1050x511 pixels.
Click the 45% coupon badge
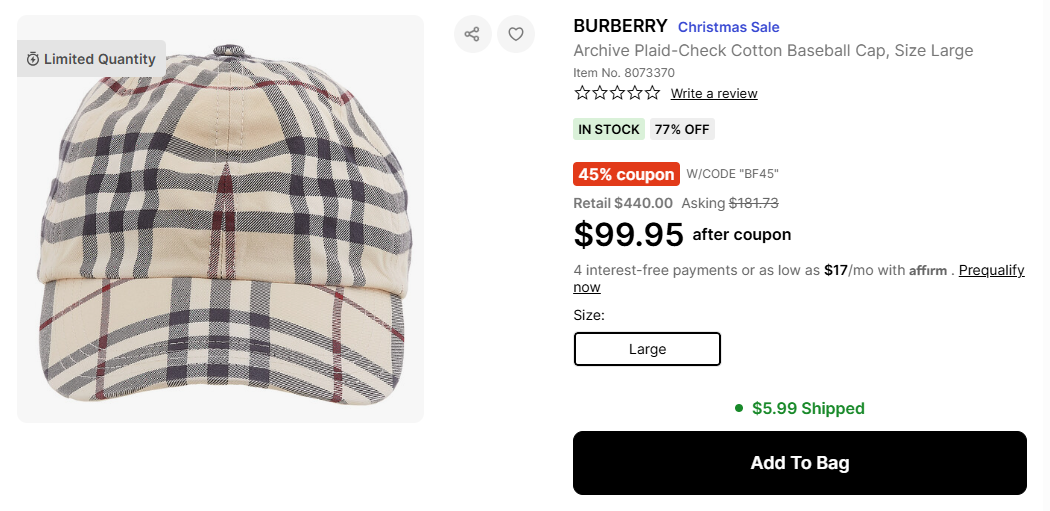point(626,174)
